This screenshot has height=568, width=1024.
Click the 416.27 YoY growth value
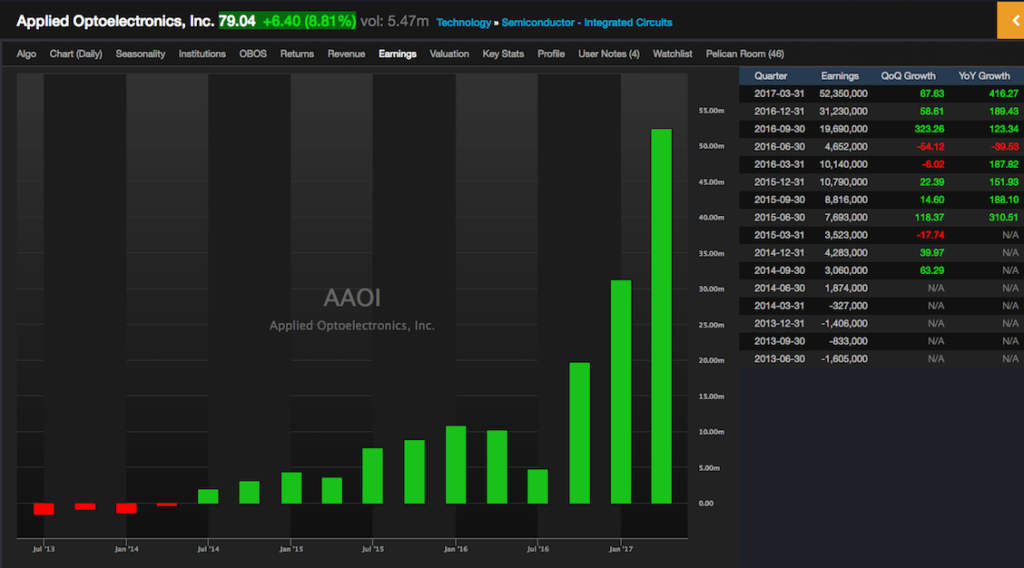[x=1003, y=93]
